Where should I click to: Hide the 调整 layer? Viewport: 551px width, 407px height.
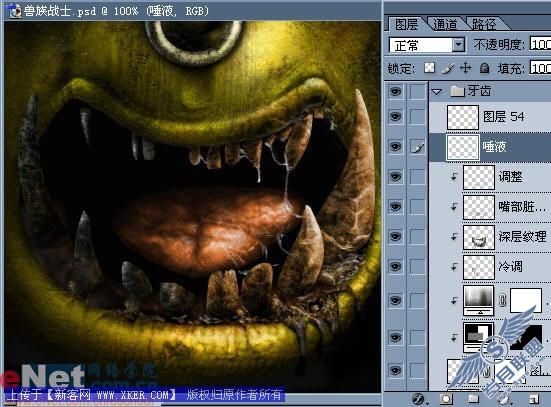(x=395, y=176)
